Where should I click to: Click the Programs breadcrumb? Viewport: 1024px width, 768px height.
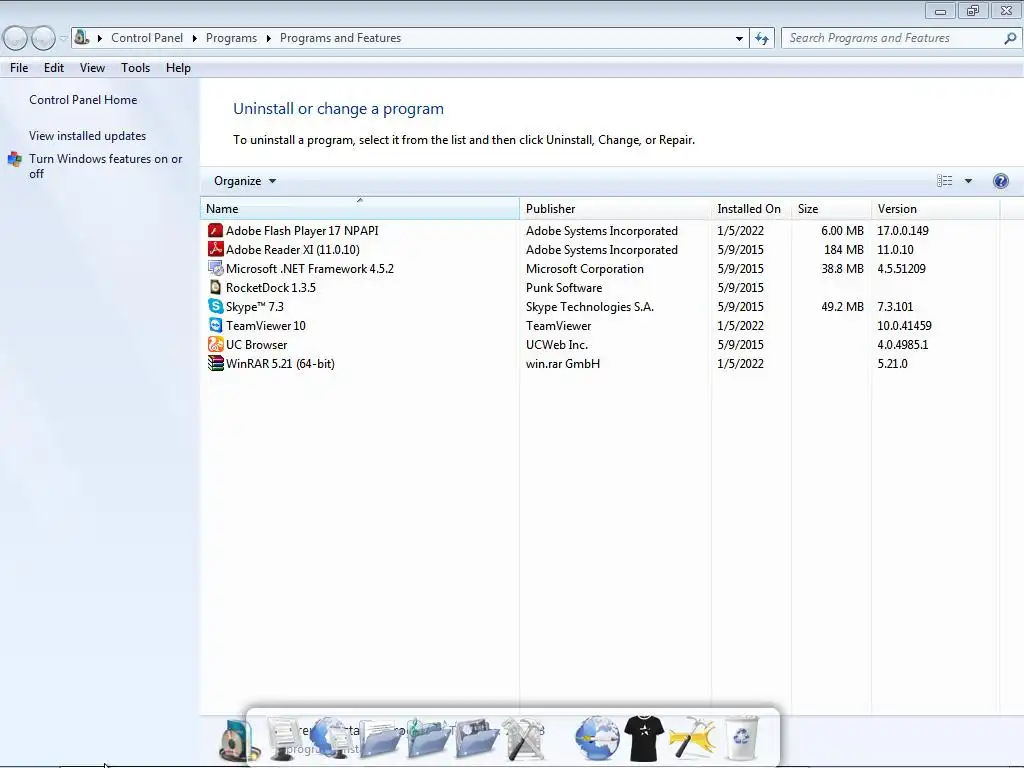[x=231, y=38]
